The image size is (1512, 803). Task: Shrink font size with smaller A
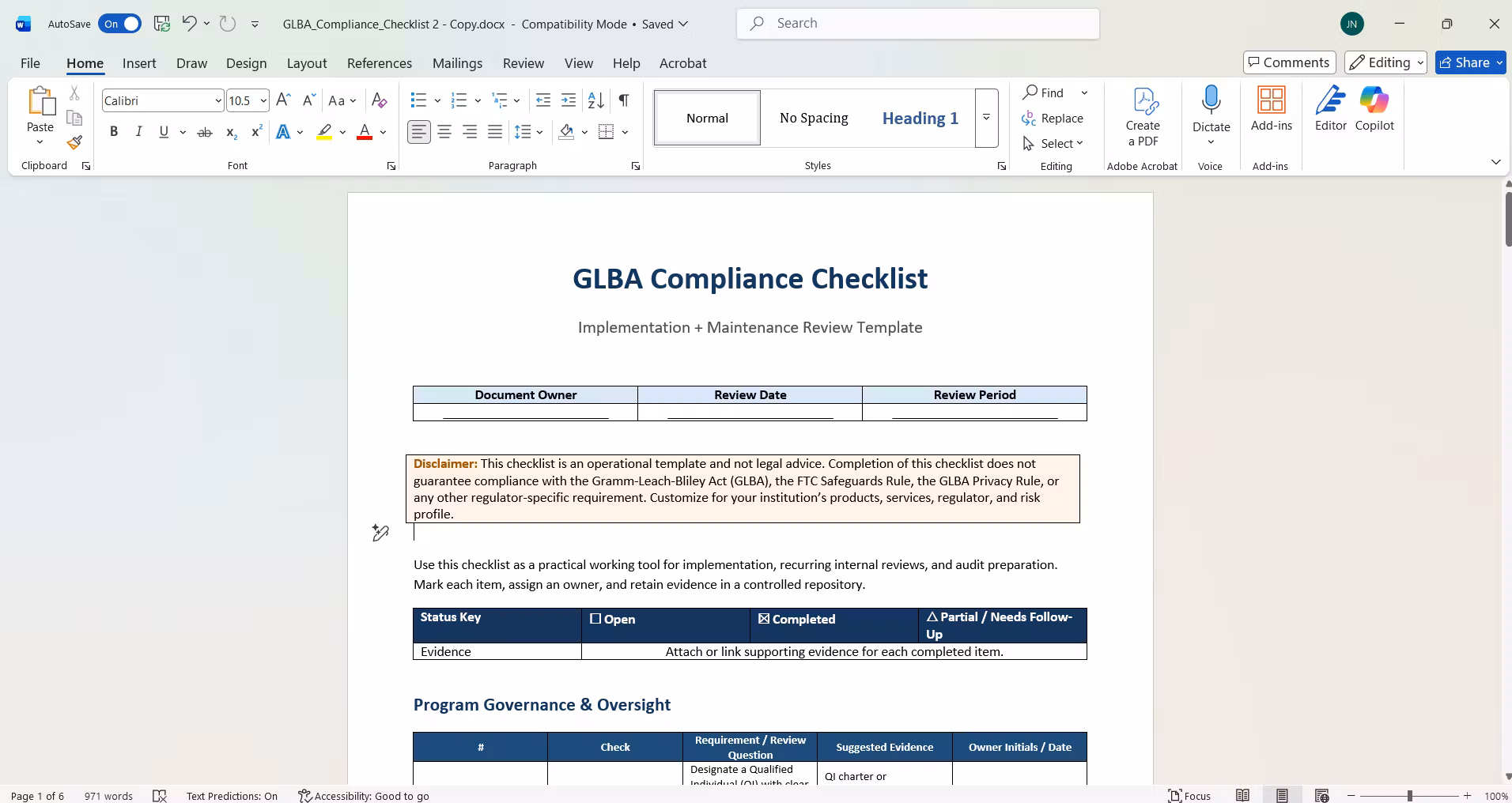click(309, 100)
